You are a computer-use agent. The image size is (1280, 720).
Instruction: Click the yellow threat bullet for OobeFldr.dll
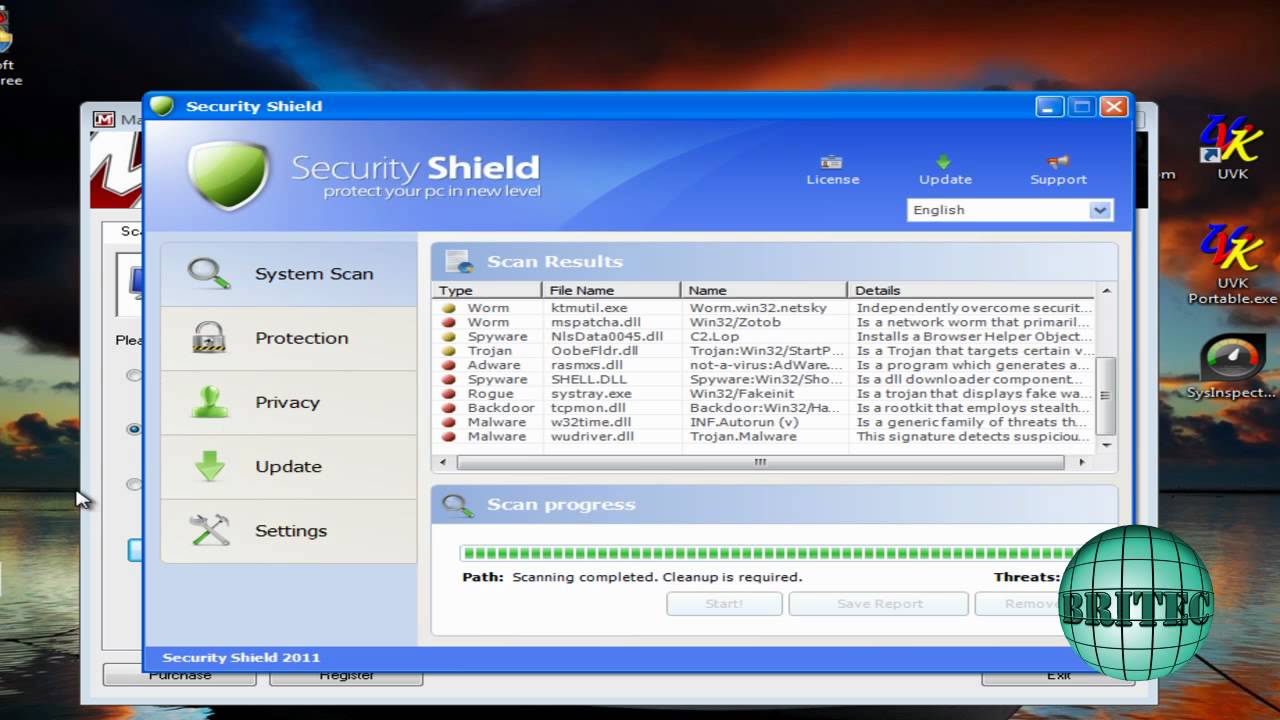click(x=448, y=351)
